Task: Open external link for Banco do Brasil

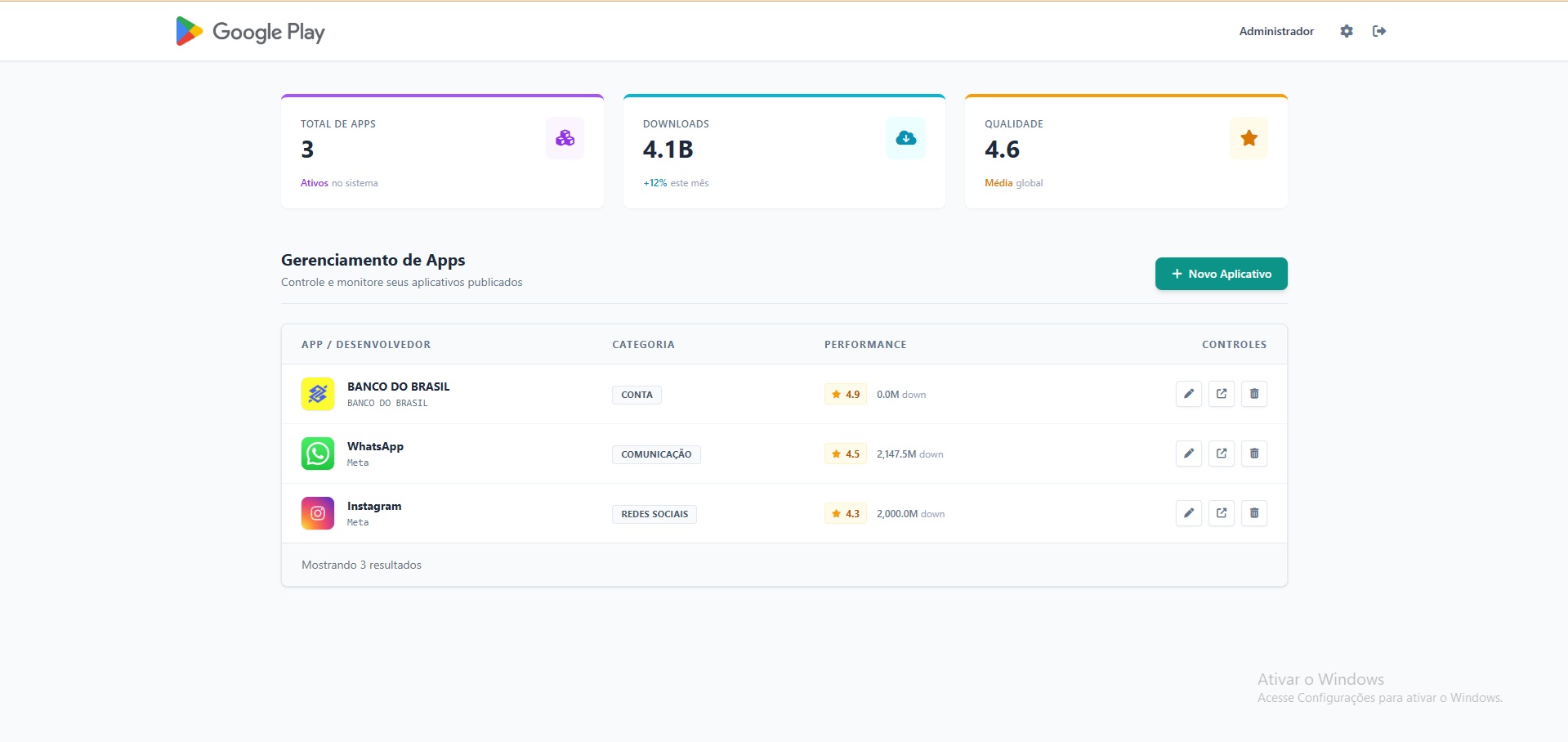Action: [x=1221, y=394]
